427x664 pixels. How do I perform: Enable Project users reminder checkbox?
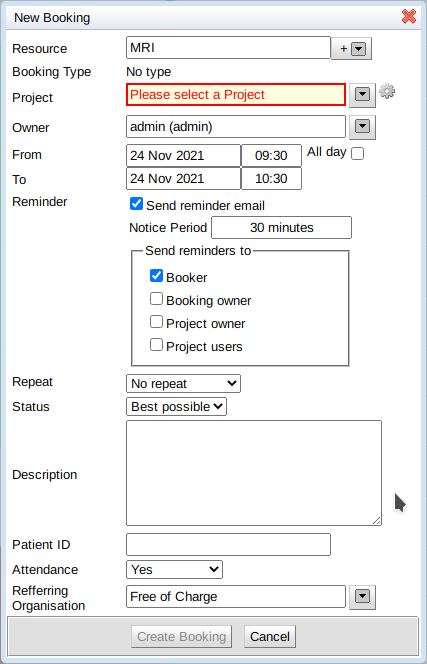(x=156, y=345)
